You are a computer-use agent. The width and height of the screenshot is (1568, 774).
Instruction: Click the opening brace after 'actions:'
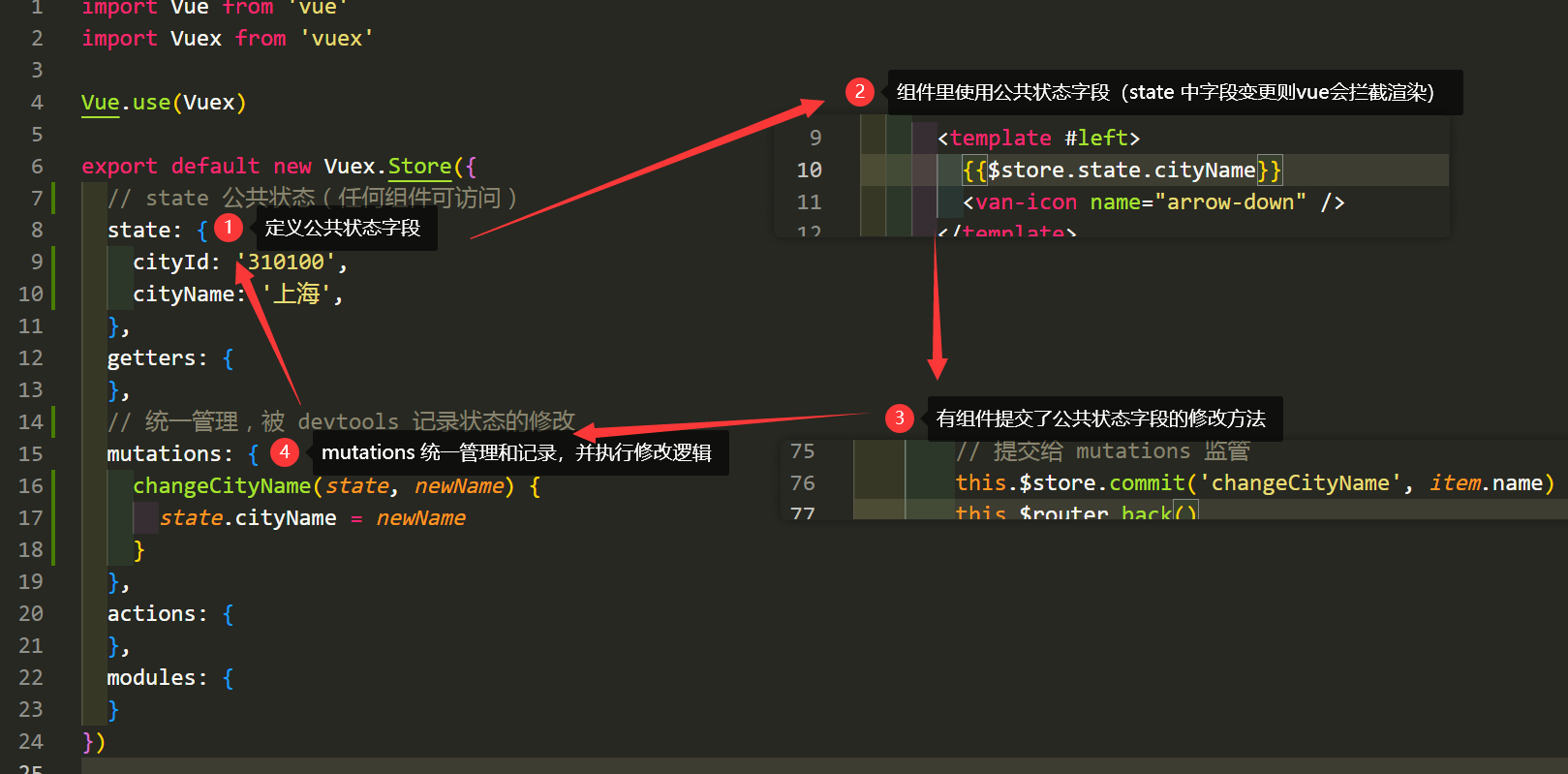(228, 614)
